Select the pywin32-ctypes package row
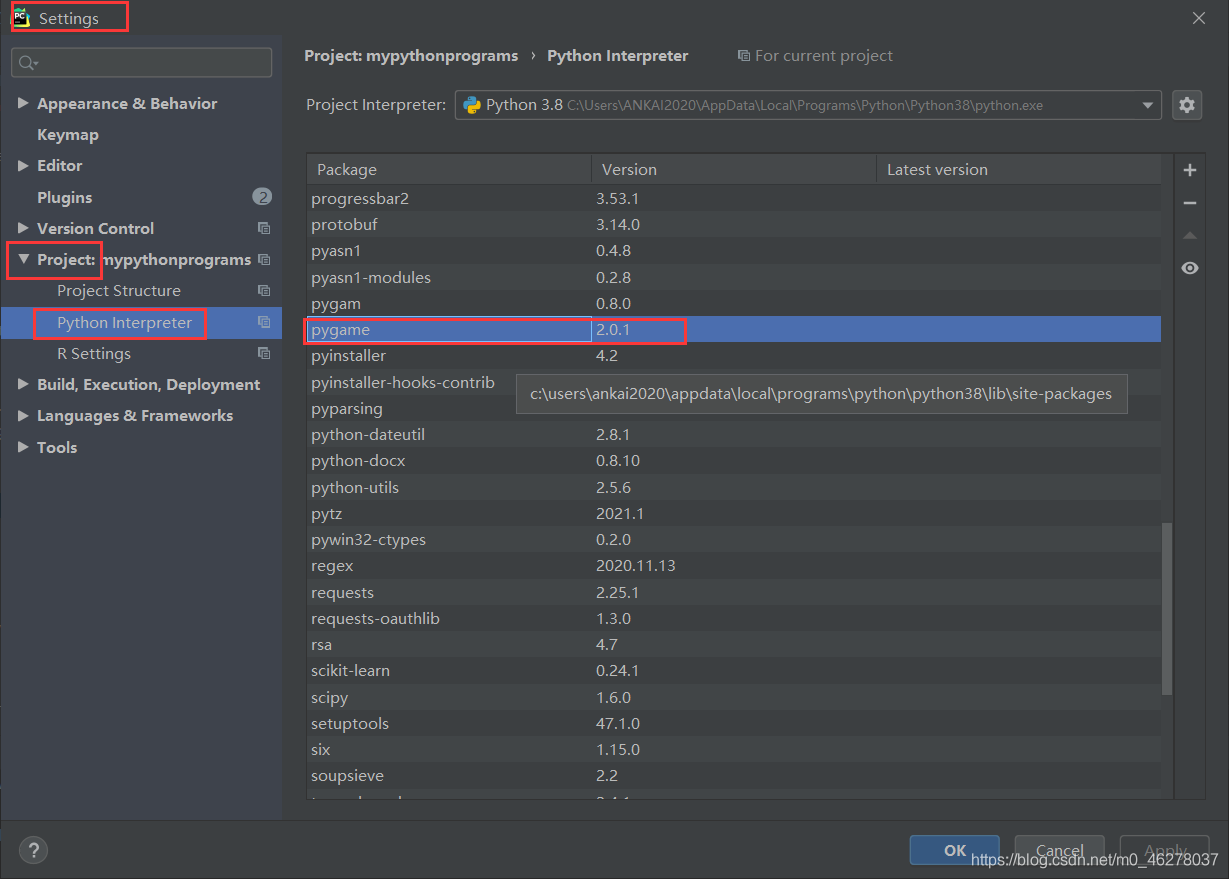Screen dimensions: 1229x879 click(x=734, y=539)
